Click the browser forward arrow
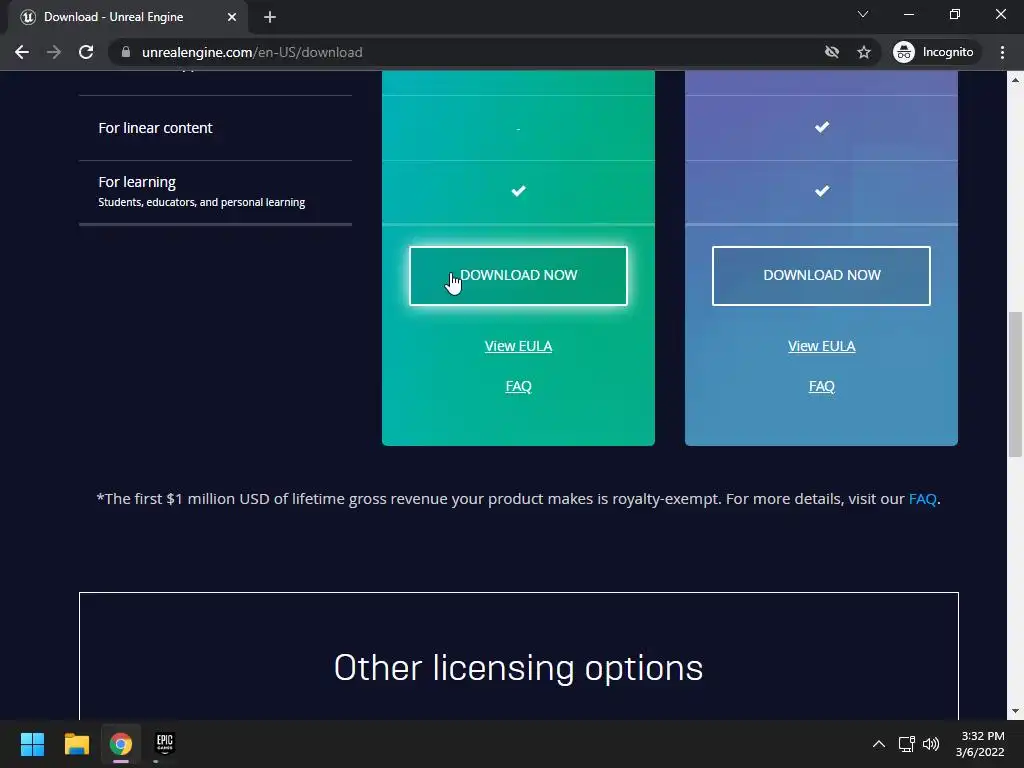 click(x=54, y=52)
